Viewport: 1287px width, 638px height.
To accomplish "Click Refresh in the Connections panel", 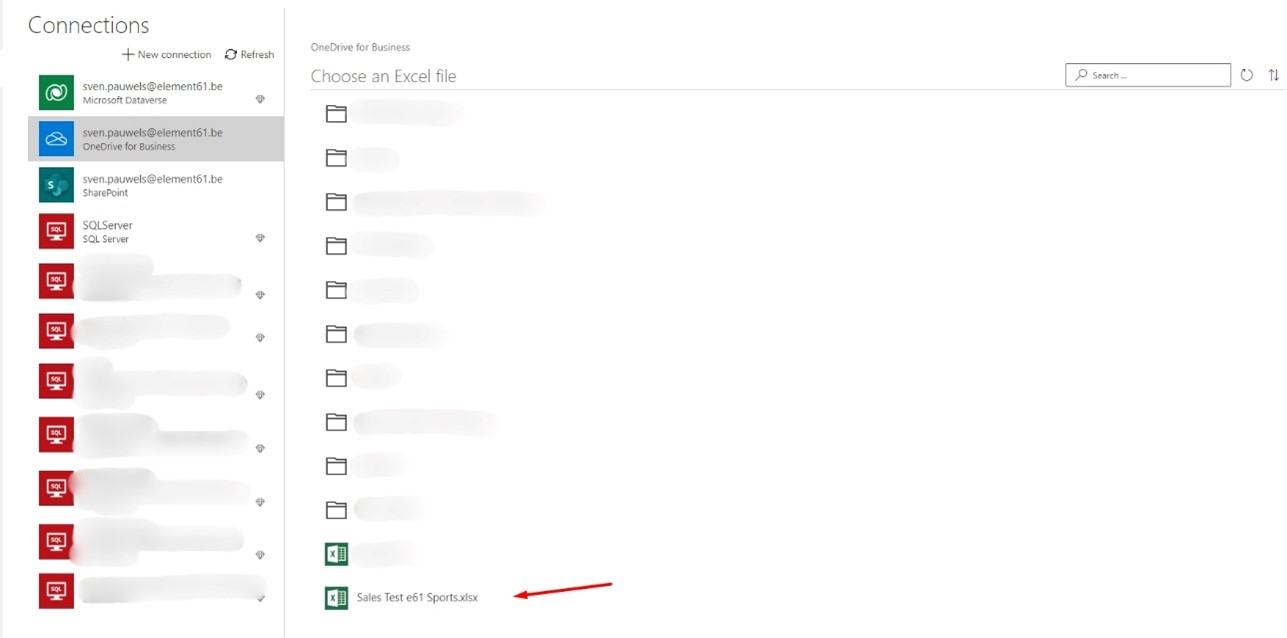I will click(x=249, y=54).
